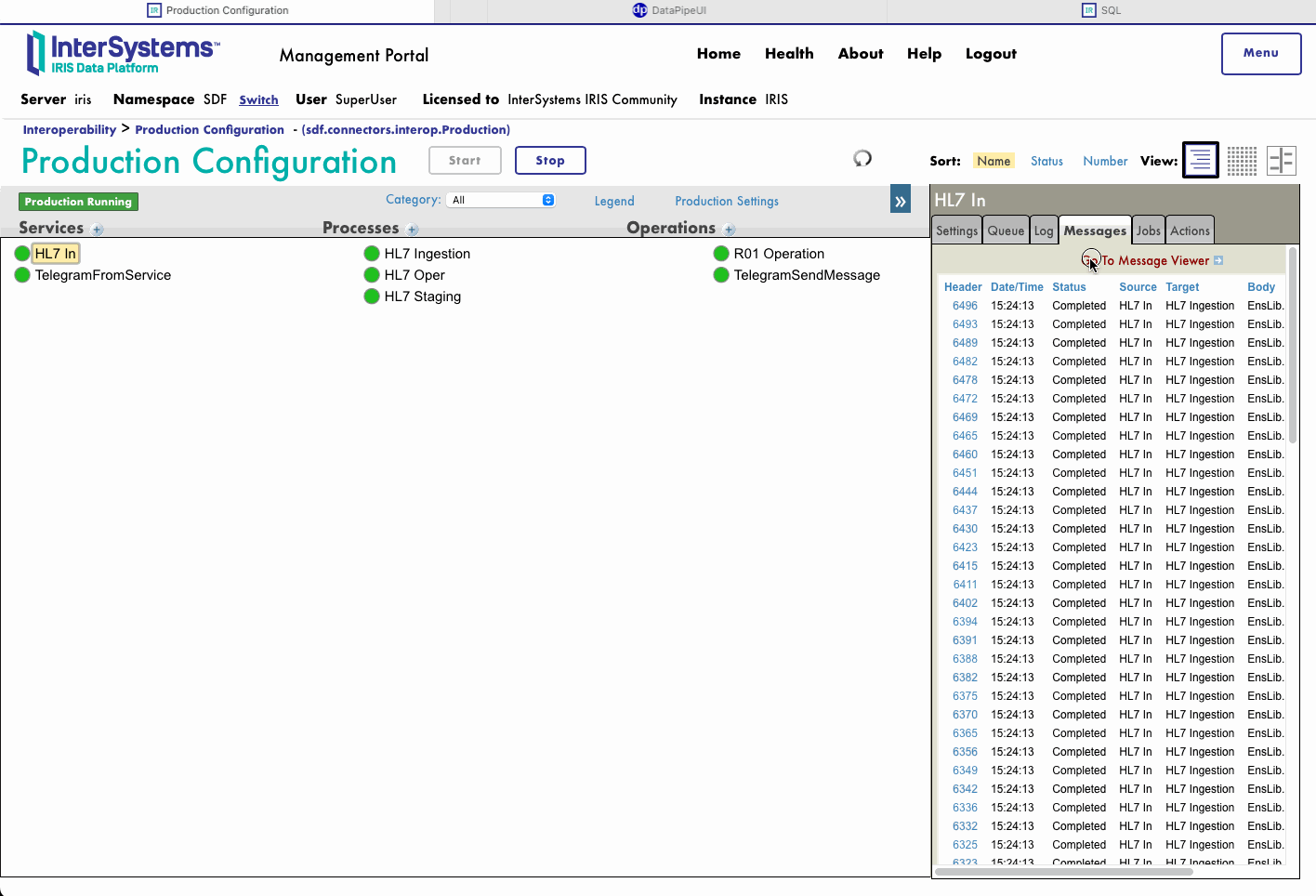The image size is (1316, 896).
Task: Select the HL7 Ingestion process
Action: tap(428, 254)
